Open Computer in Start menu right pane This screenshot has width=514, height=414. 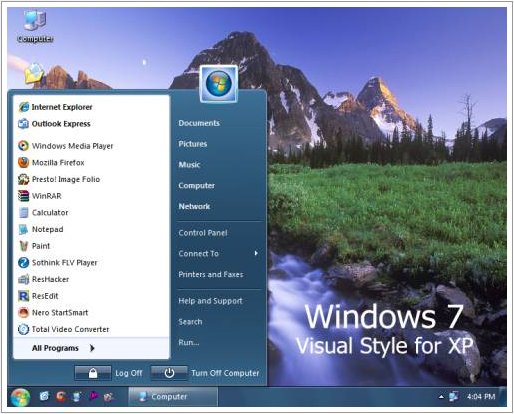196,185
